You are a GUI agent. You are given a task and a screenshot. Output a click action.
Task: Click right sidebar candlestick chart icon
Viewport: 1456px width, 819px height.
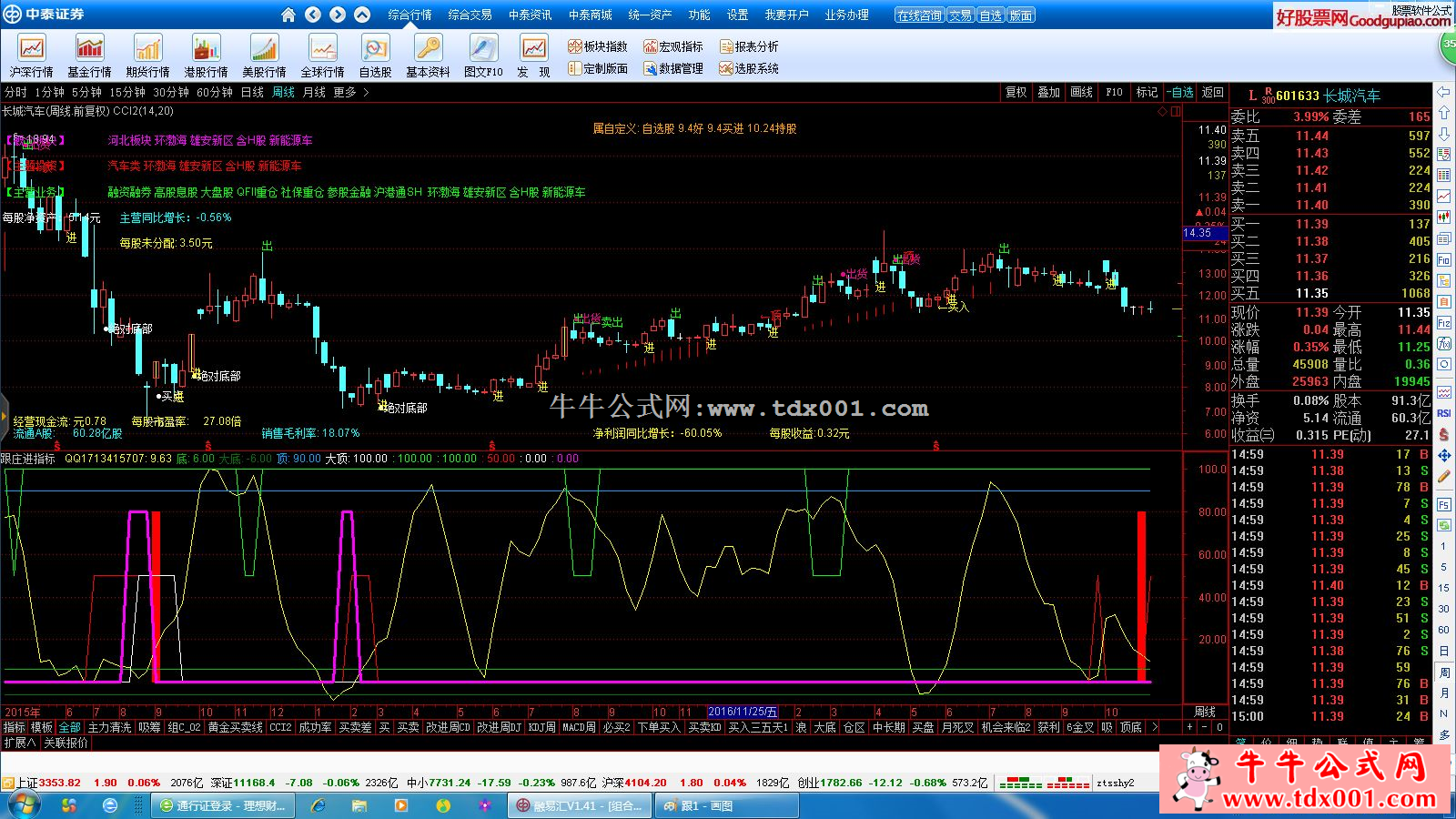1444,217
